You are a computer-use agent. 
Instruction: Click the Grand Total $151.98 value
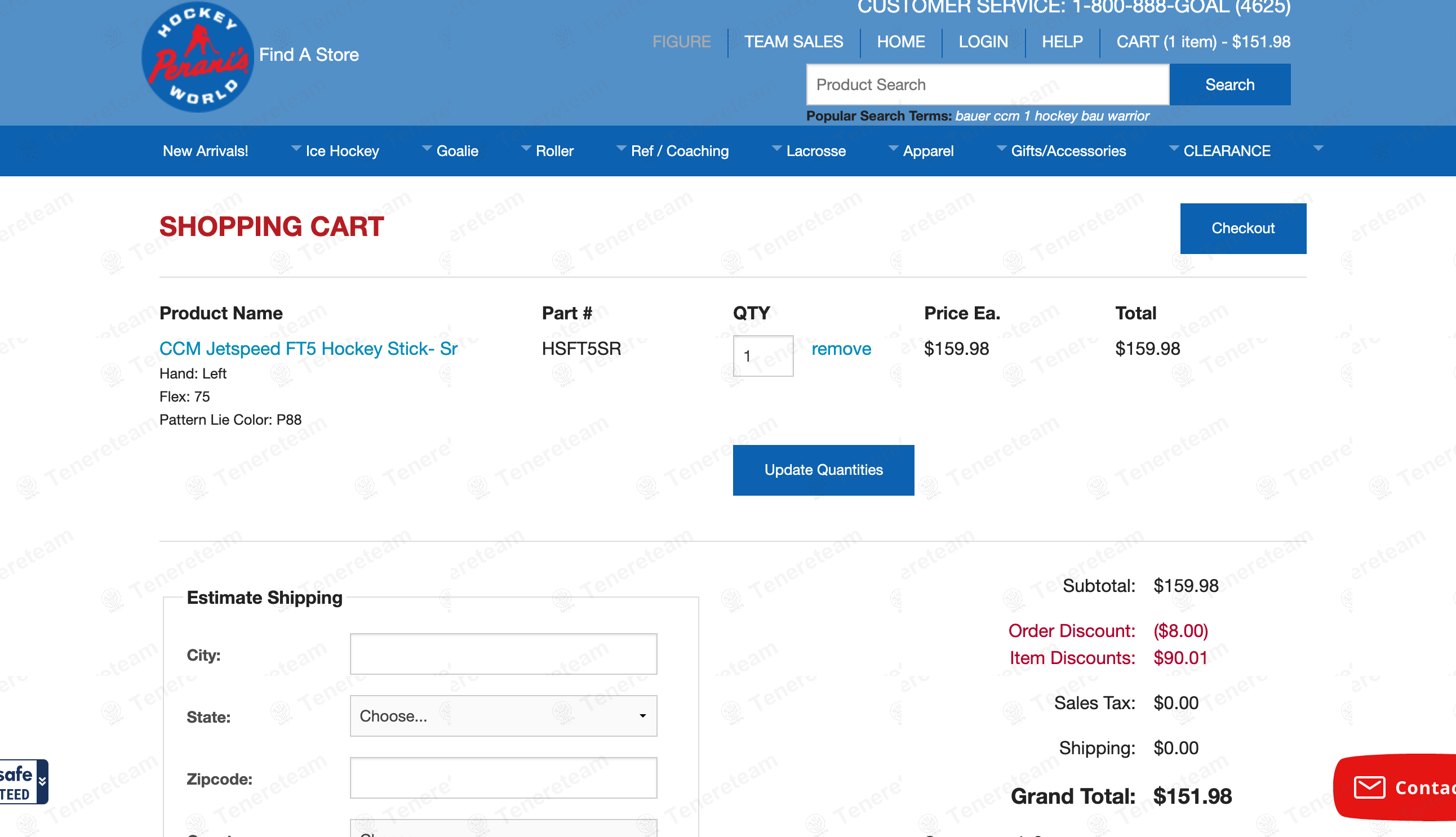pos(1192,796)
